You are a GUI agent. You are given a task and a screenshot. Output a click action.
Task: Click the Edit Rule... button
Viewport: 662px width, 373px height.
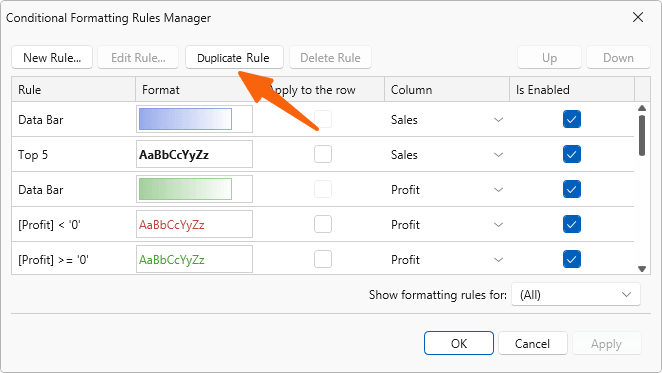pyautogui.click(x=138, y=57)
